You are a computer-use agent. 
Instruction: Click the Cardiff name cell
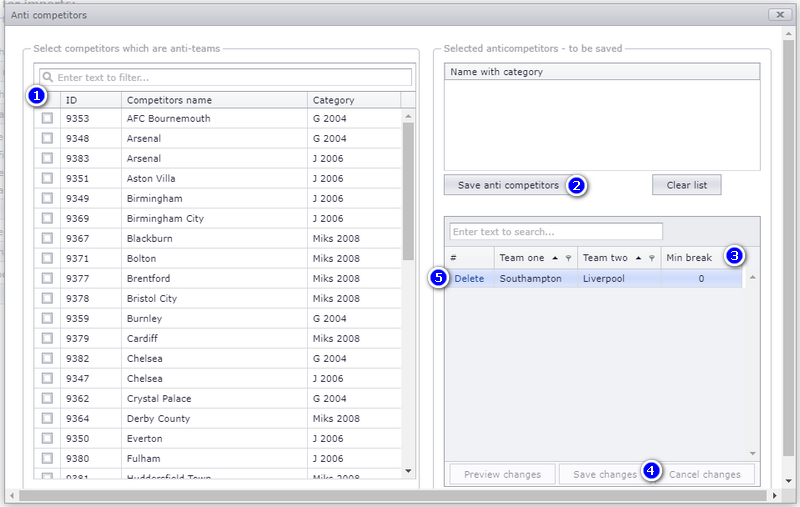[214, 339]
